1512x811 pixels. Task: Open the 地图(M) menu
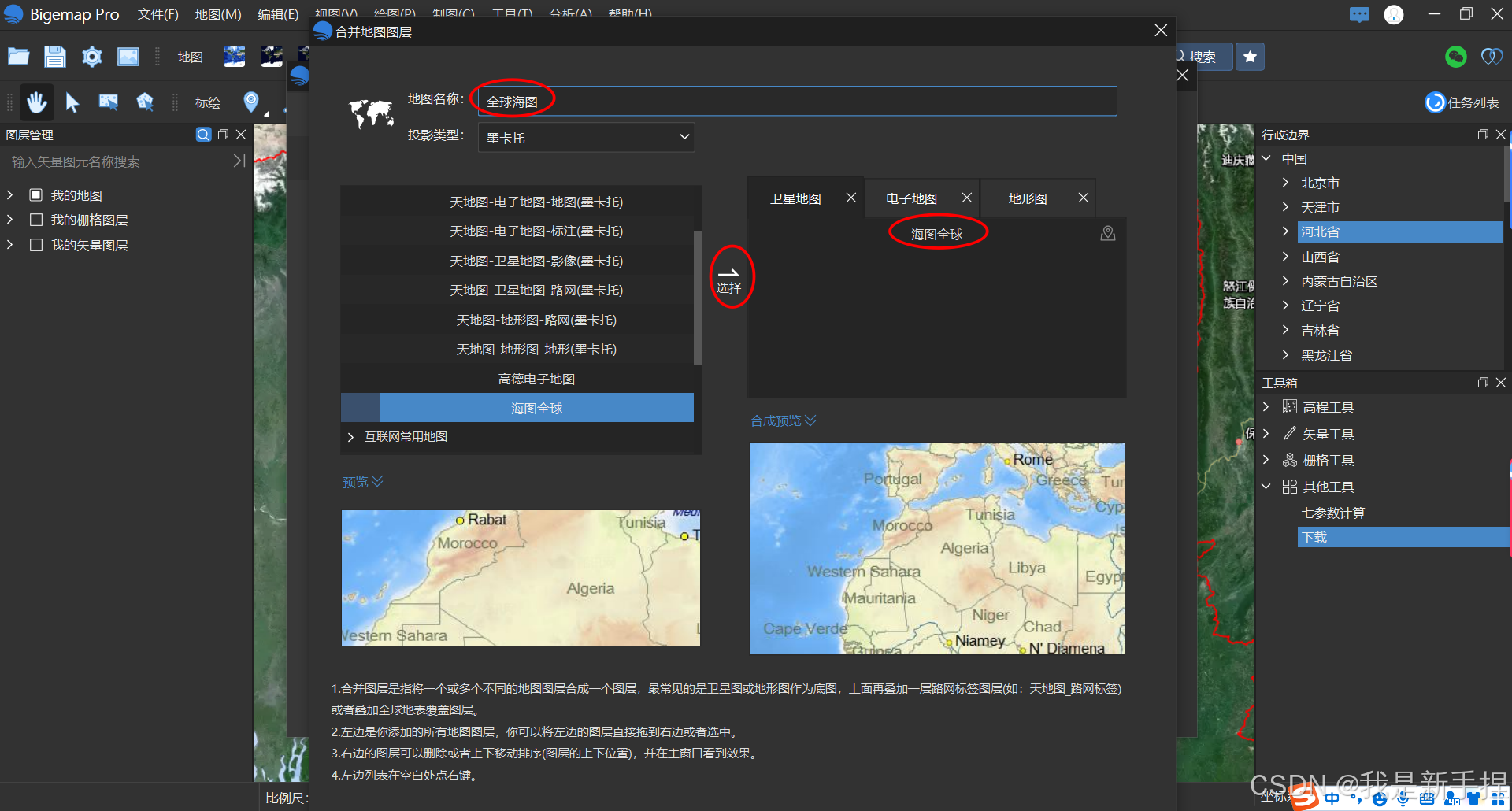[218, 14]
